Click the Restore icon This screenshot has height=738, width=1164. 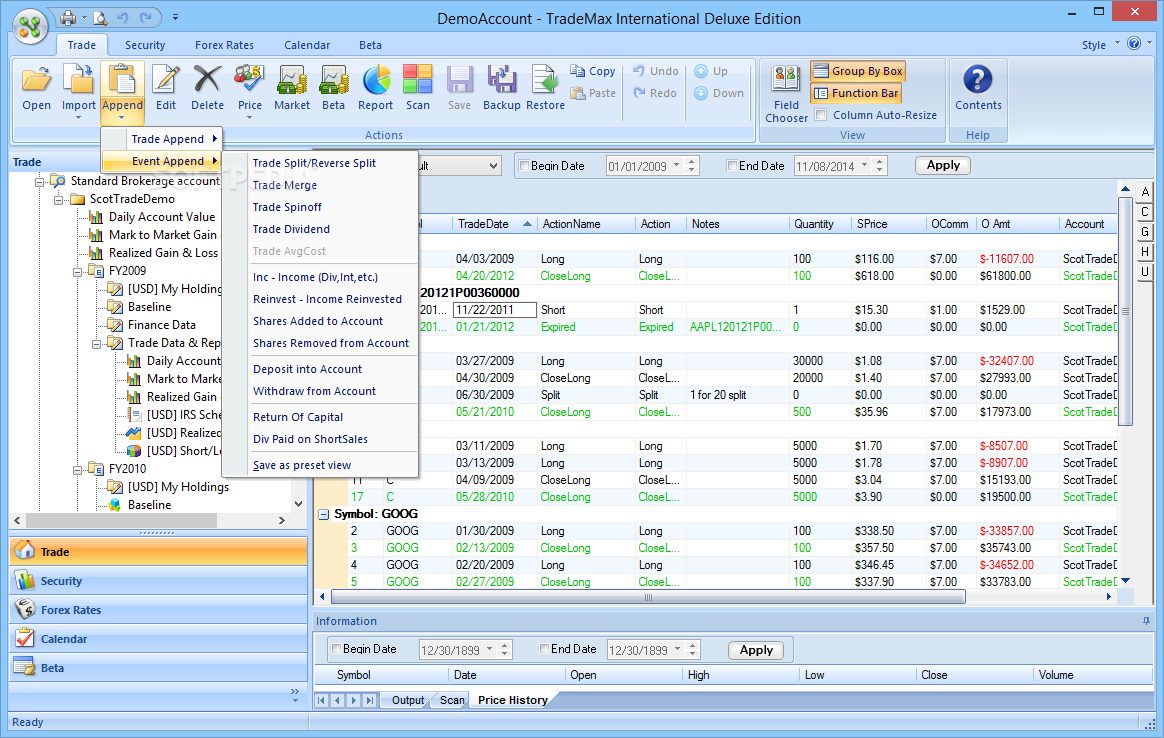point(545,79)
